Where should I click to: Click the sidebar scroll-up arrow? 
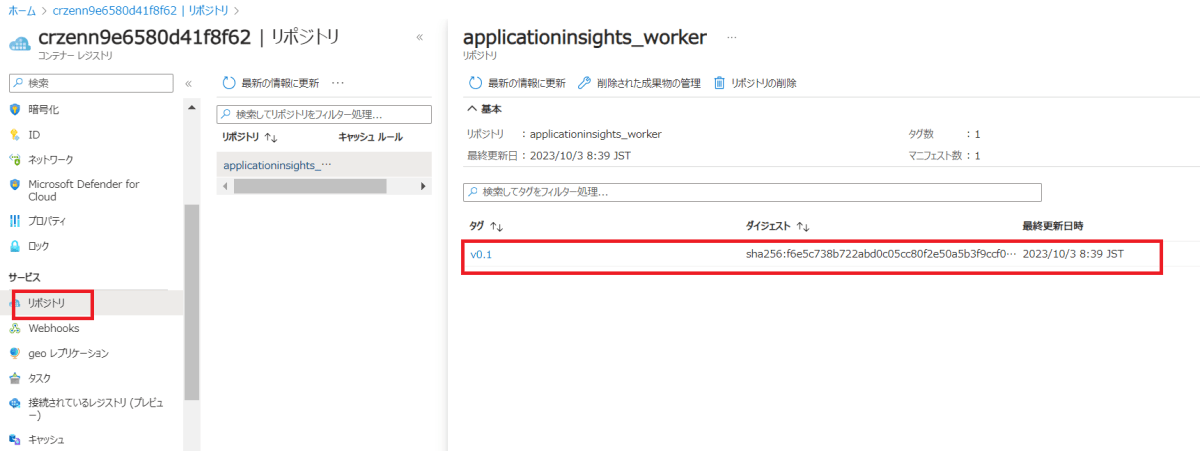[192, 106]
